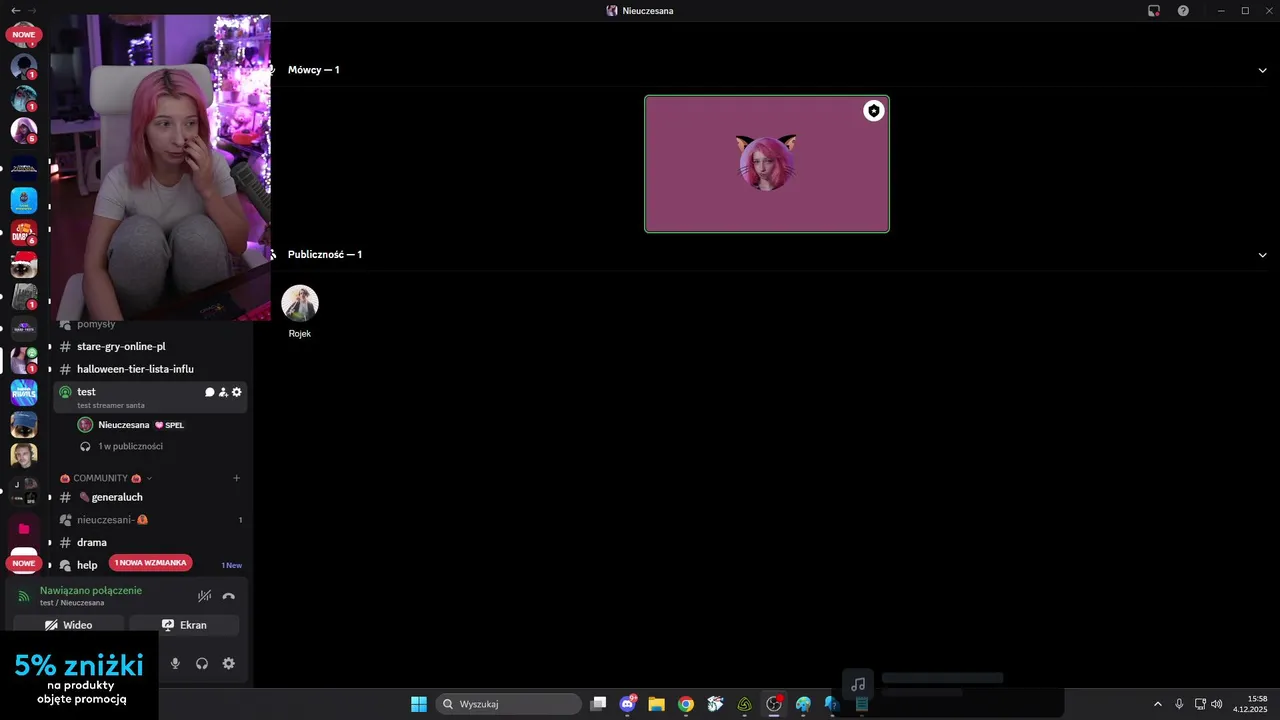Screen dimensions: 1280x720
Task: Open user settings gear in user panel
Action: (x=229, y=663)
